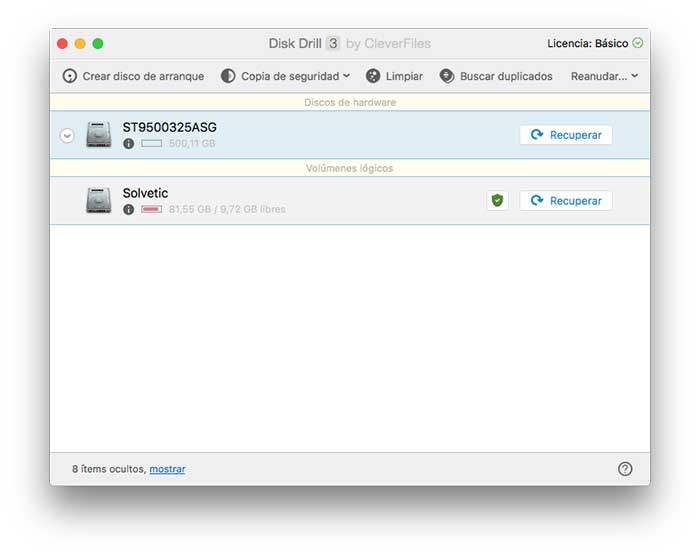Click the mostrar hidden items link
Image resolution: width=700 pixels, height=557 pixels.
(167, 469)
